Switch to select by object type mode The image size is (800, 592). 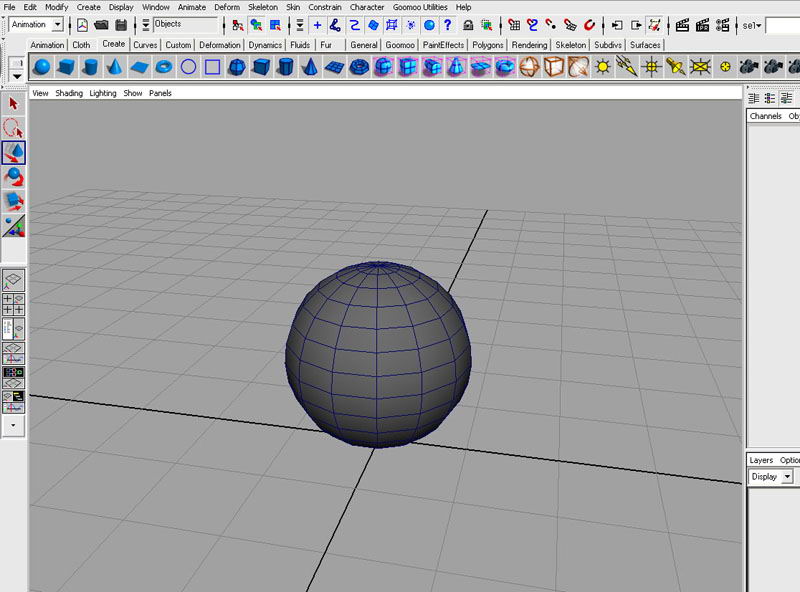256,25
